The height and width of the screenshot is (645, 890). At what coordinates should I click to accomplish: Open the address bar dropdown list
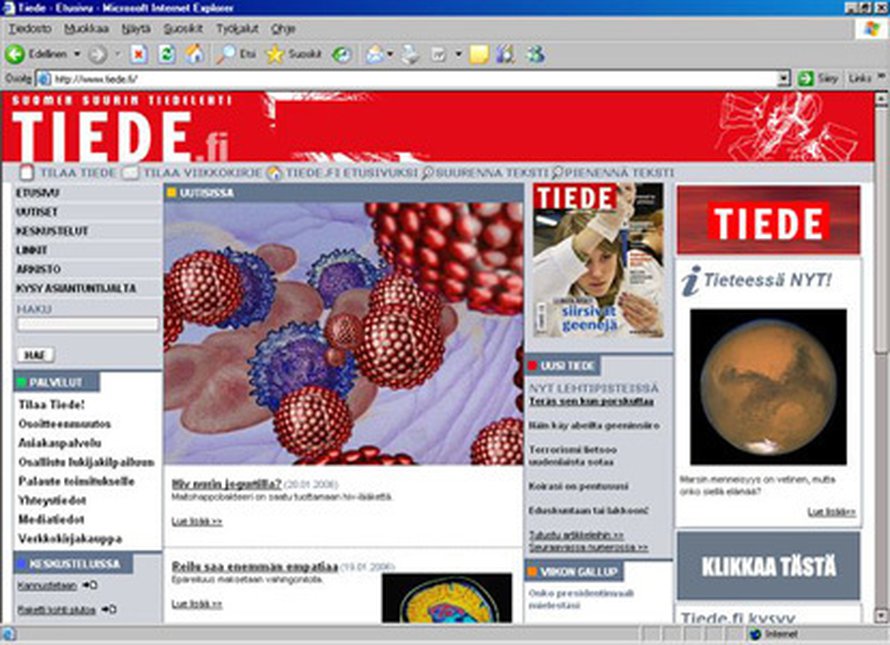point(784,78)
